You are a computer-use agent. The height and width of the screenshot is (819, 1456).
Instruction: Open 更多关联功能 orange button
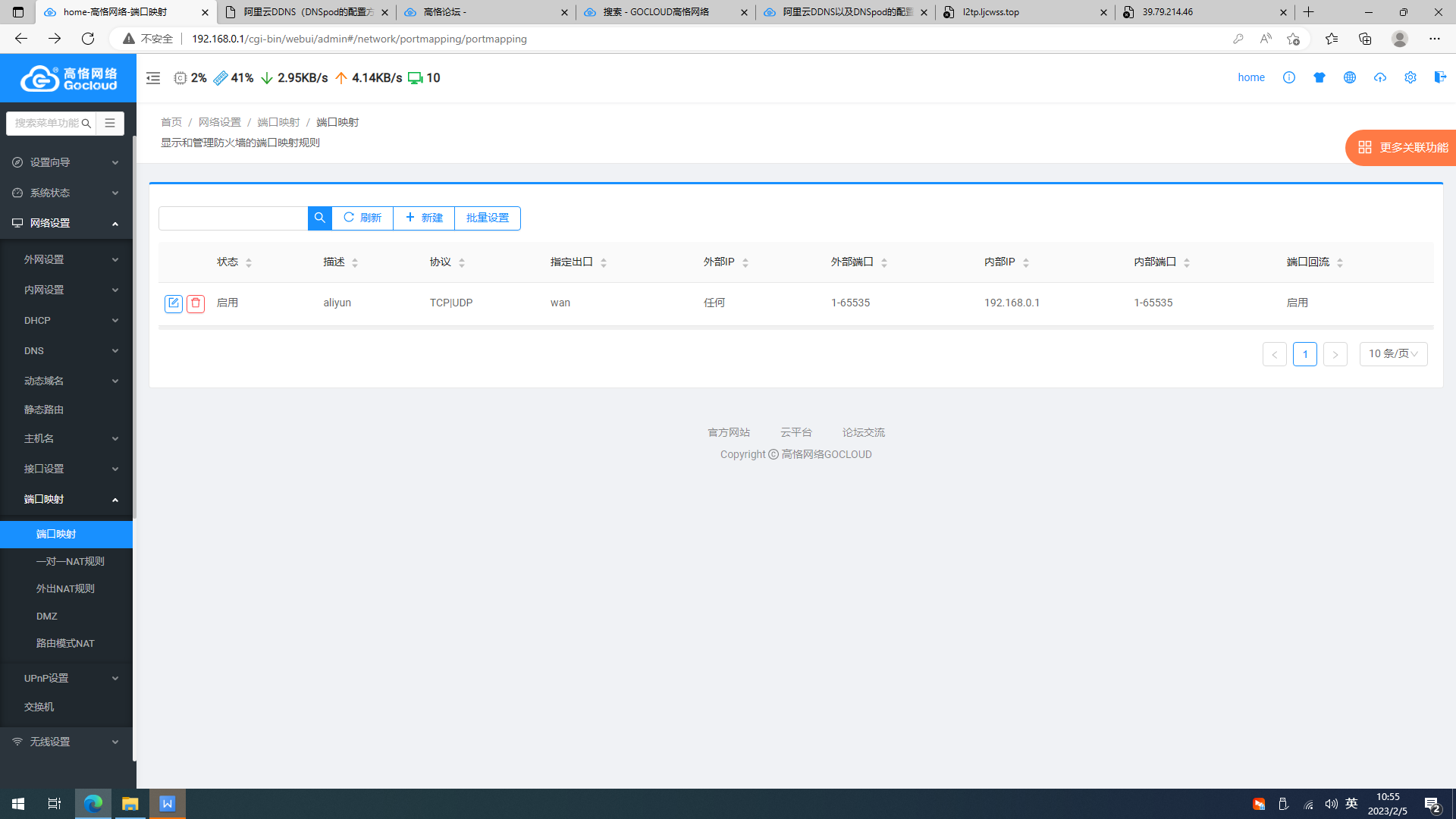1401,148
